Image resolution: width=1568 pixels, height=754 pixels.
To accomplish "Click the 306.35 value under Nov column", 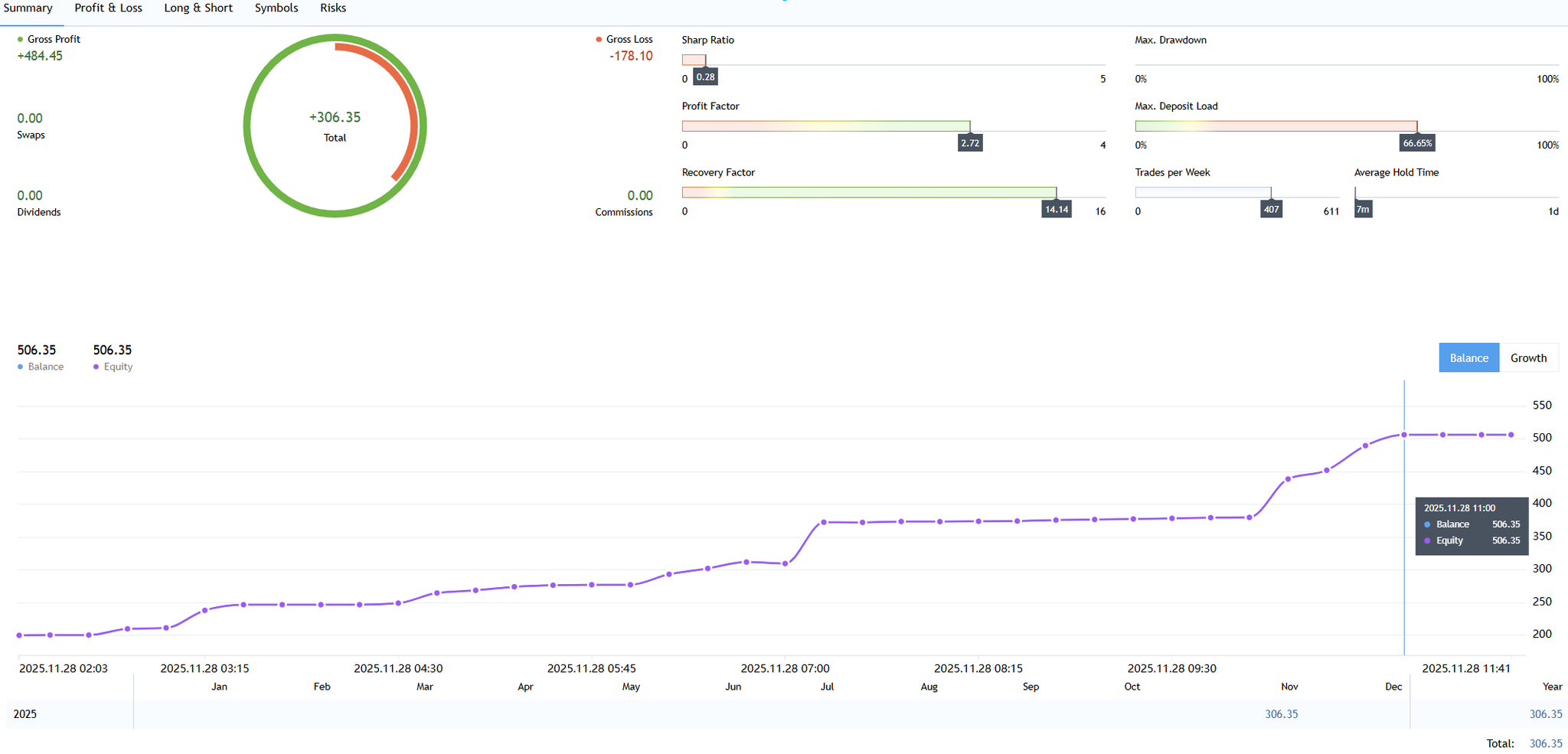I will pos(1281,714).
